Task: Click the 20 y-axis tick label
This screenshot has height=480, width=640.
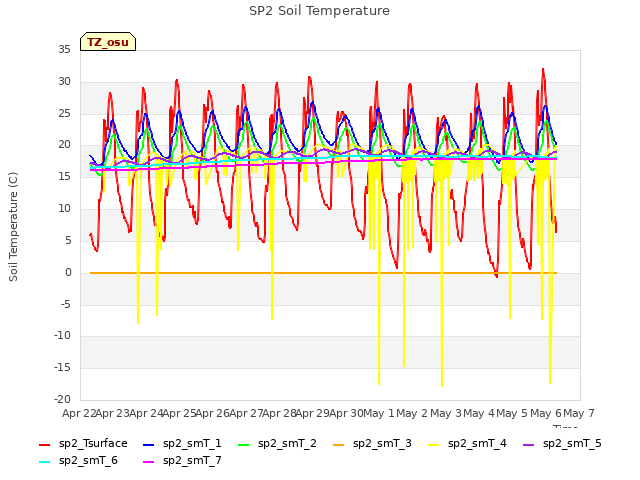Action: point(64,144)
